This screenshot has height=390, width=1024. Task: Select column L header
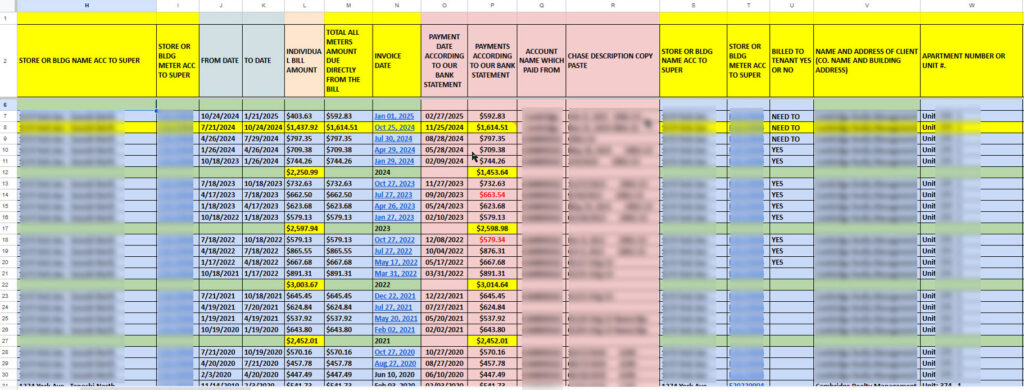click(x=304, y=6)
